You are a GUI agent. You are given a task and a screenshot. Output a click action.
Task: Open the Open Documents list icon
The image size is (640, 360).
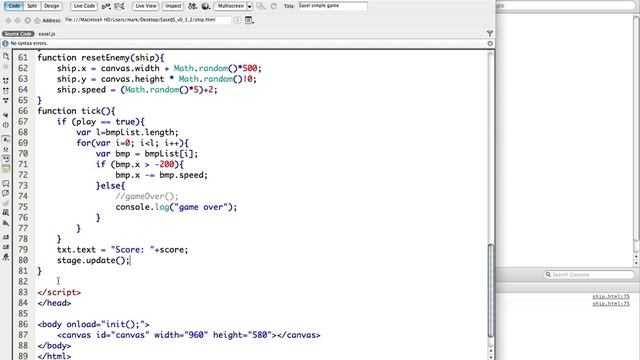tap(6, 56)
